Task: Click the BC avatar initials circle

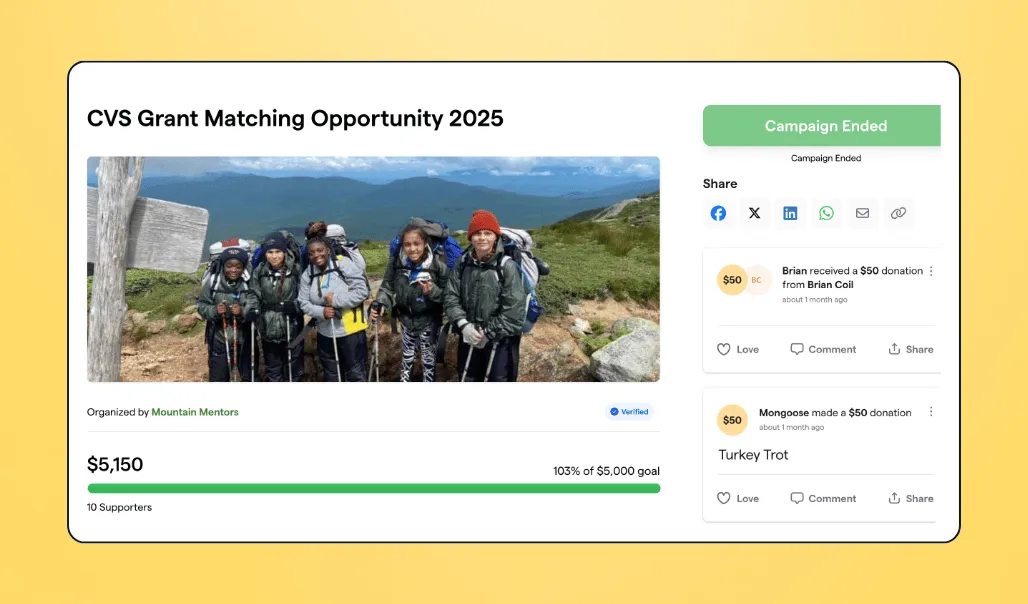Action: [757, 280]
